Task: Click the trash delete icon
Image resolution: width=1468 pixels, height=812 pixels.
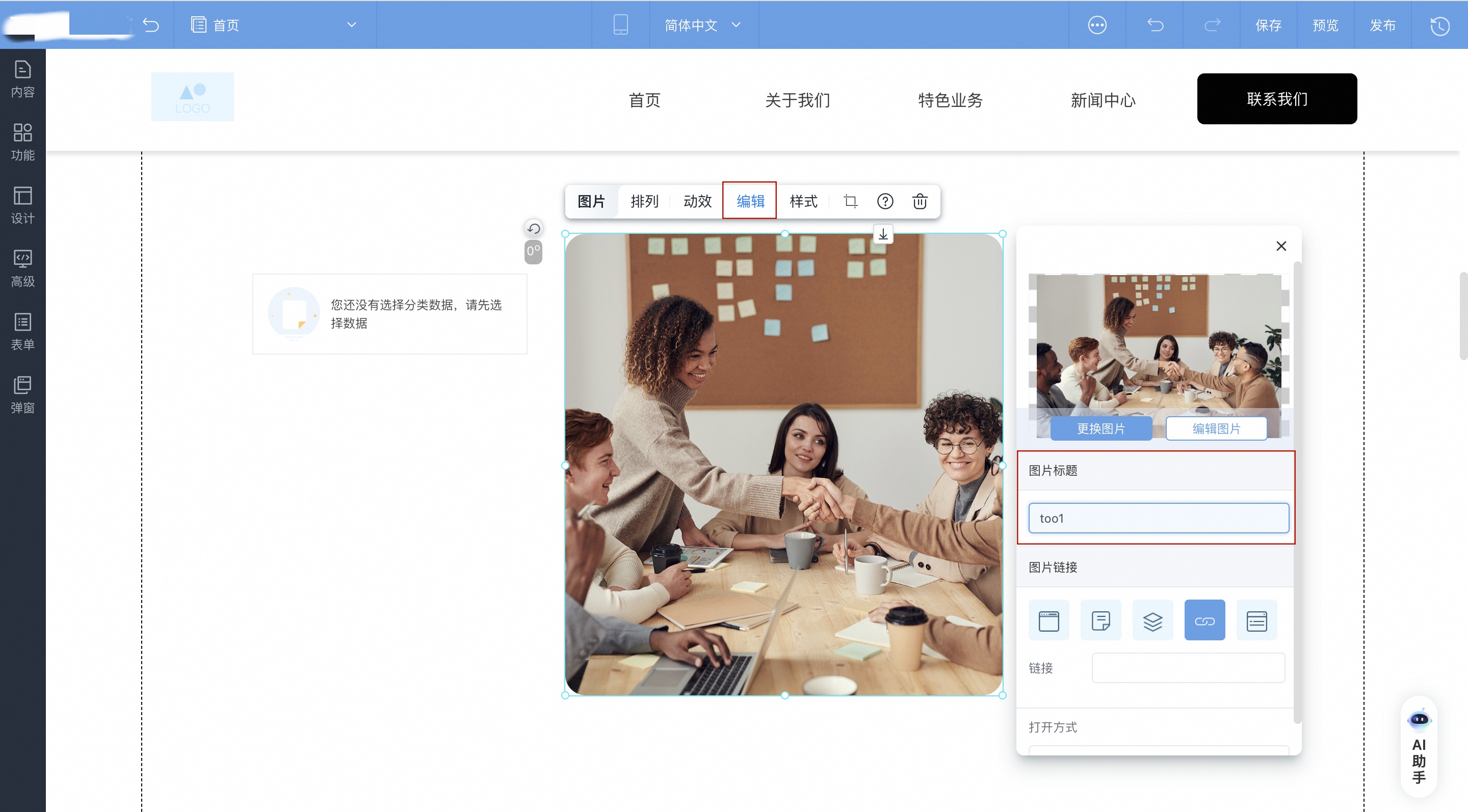Action: click(x=920, y=201)
